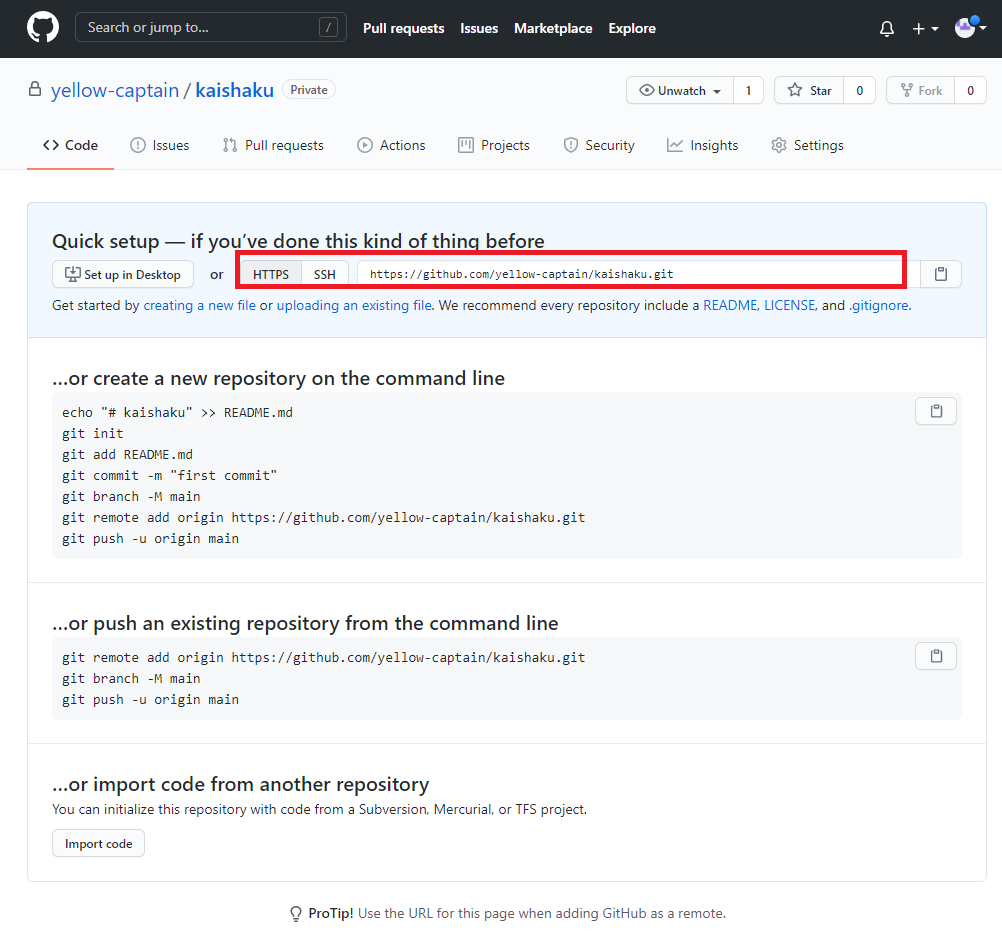The height and width of the screenshot is (931, 1002).
Task: Copy the push existing repository commands
Action: coord(936,656)
